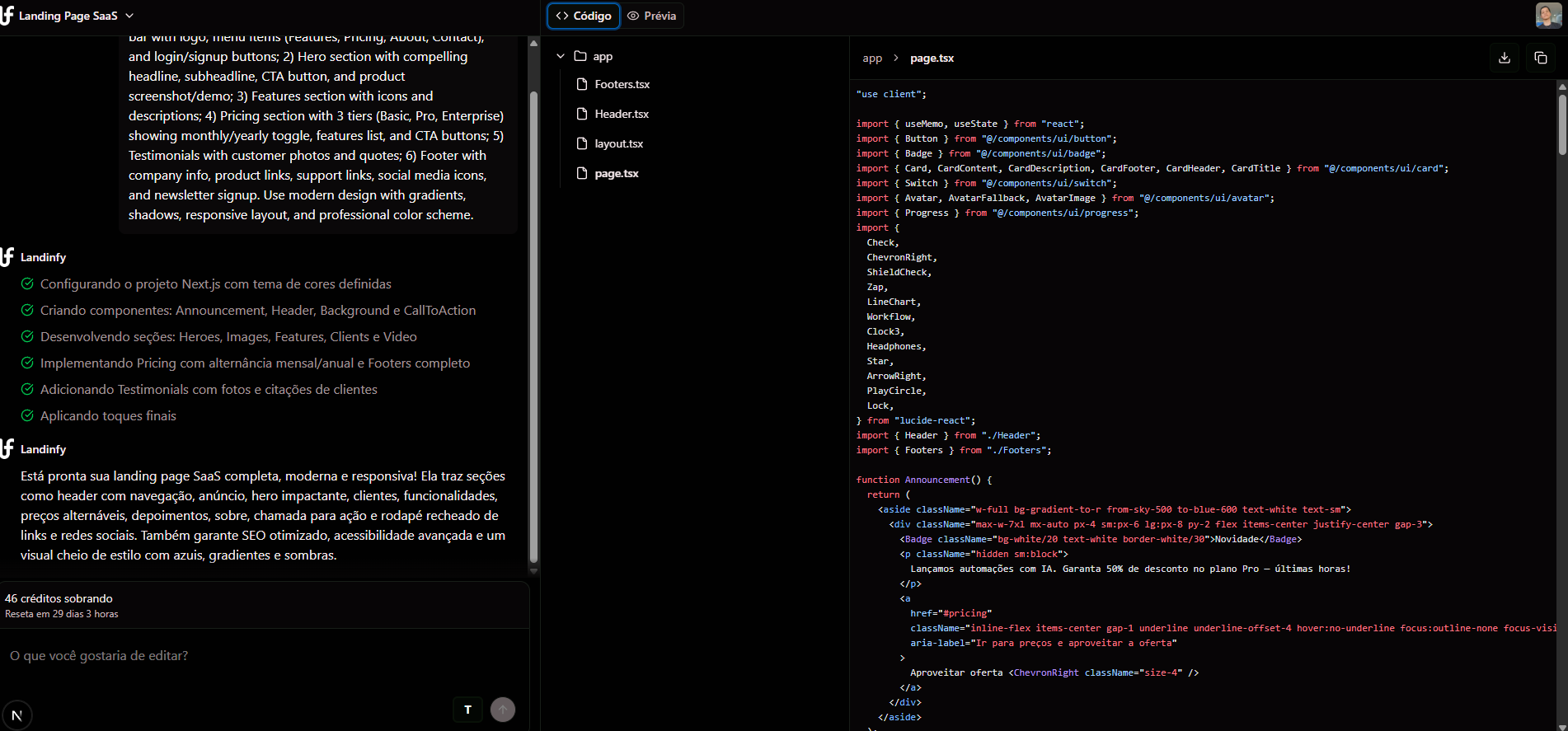Image resolution: width=1568 pixels, height=731 pixels.
Task: Click the download code icon
Action: 1504,58
